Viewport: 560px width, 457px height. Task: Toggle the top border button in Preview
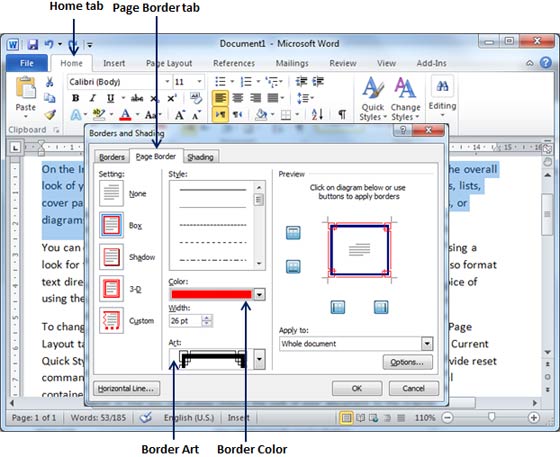pos(293,233)
